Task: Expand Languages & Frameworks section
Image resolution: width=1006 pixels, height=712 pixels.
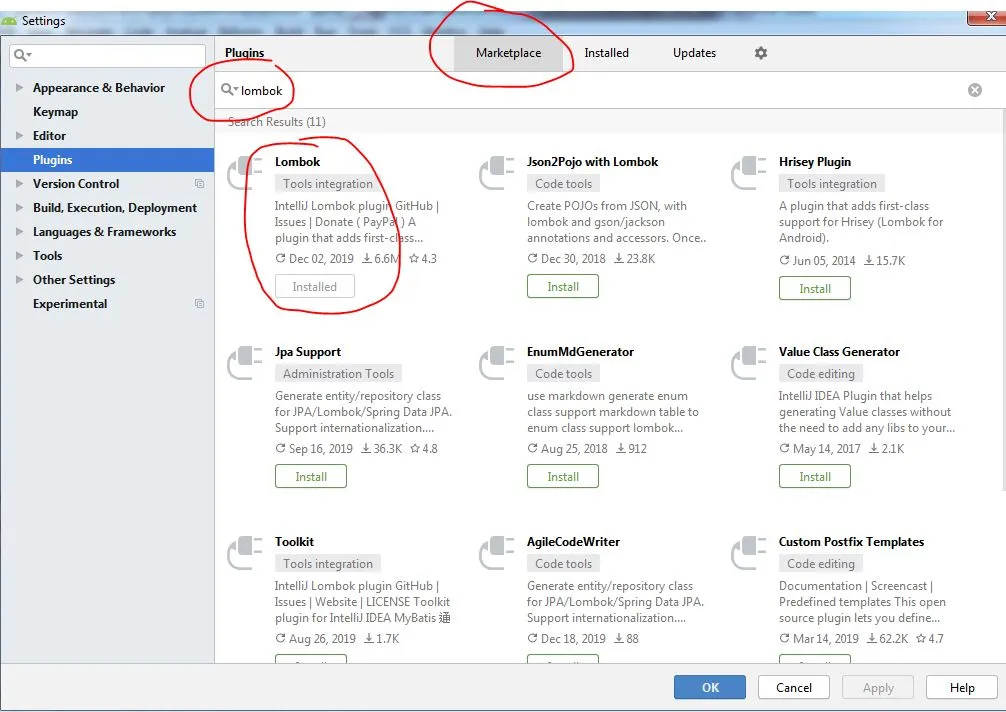Action: pos(19,232)
